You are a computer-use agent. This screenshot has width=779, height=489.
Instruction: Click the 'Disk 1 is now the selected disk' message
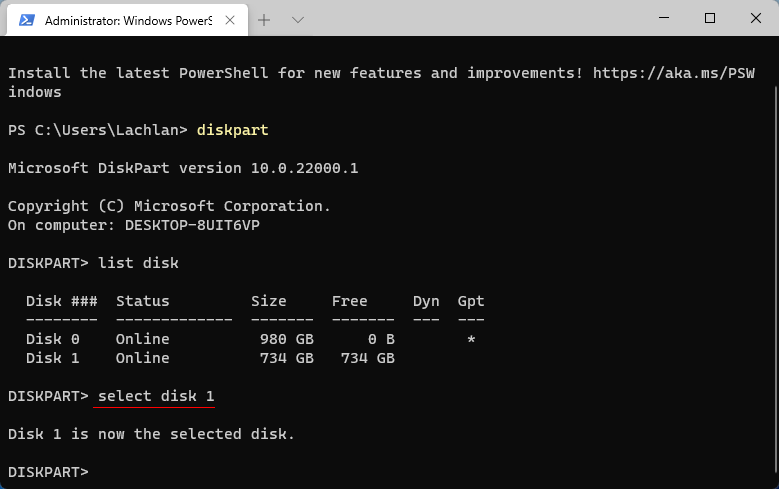151,434
